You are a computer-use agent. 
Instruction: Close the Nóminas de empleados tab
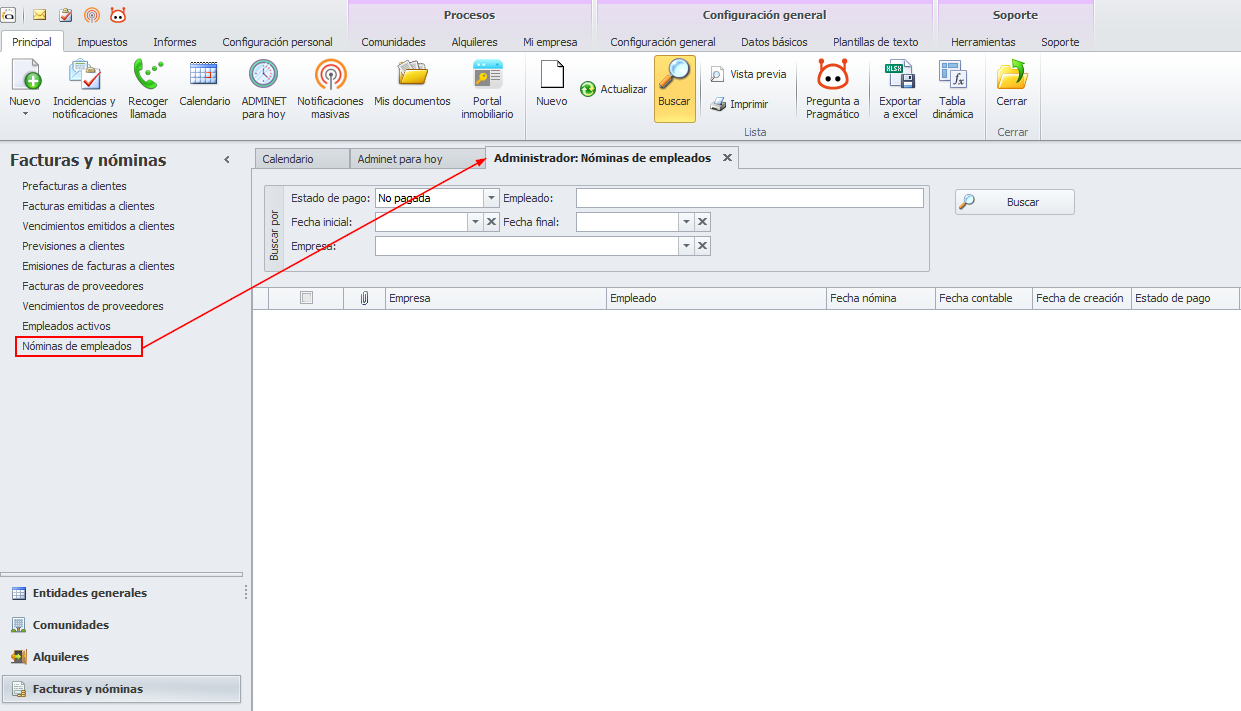coord(727,158)
